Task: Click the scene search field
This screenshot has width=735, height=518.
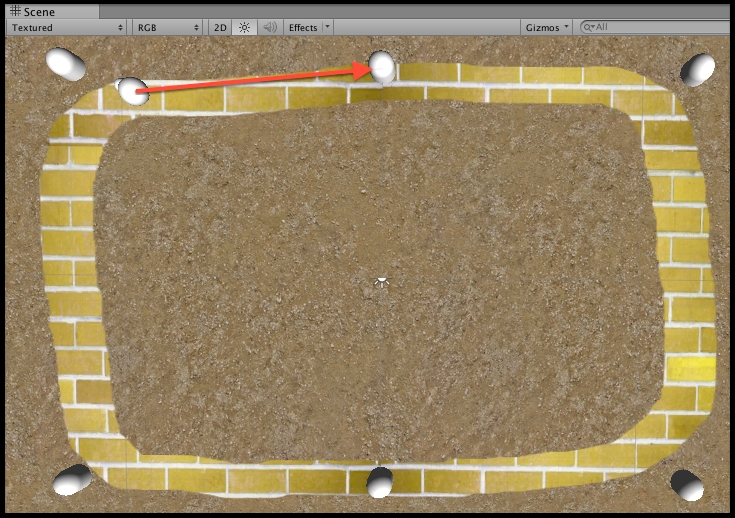Action: tap(656, 27)
